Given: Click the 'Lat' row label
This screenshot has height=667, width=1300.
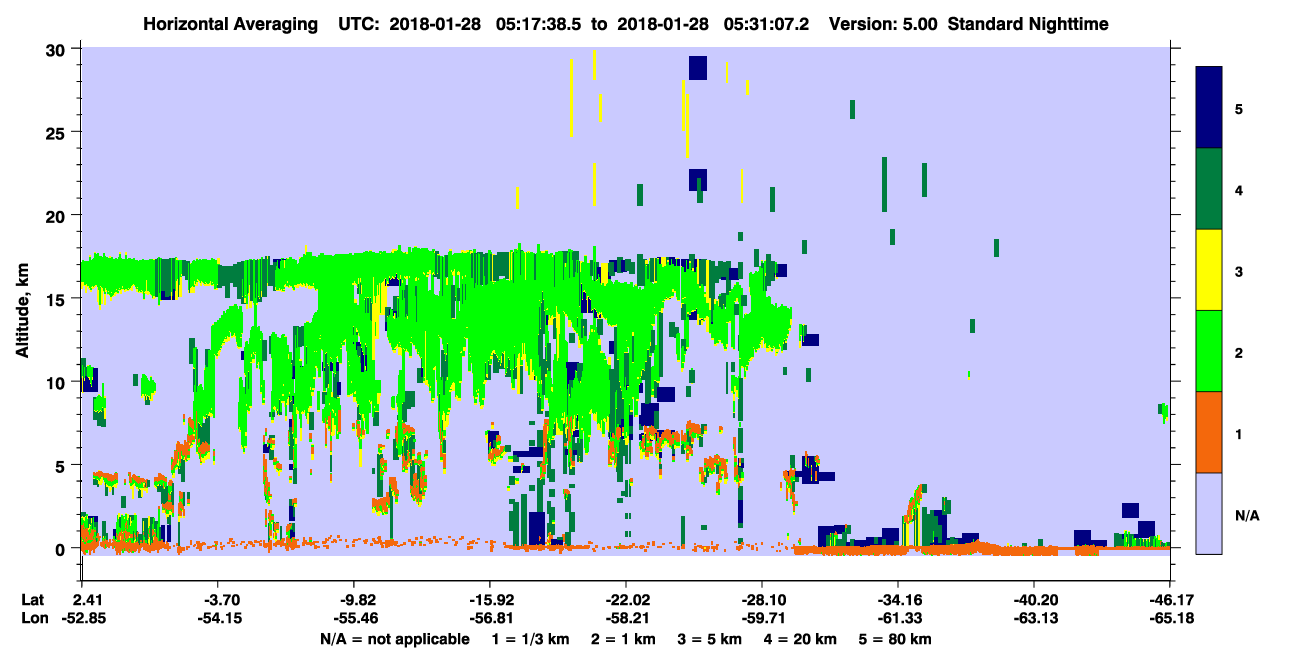Looking at the screenshot, I should click(x=32, y=600).
